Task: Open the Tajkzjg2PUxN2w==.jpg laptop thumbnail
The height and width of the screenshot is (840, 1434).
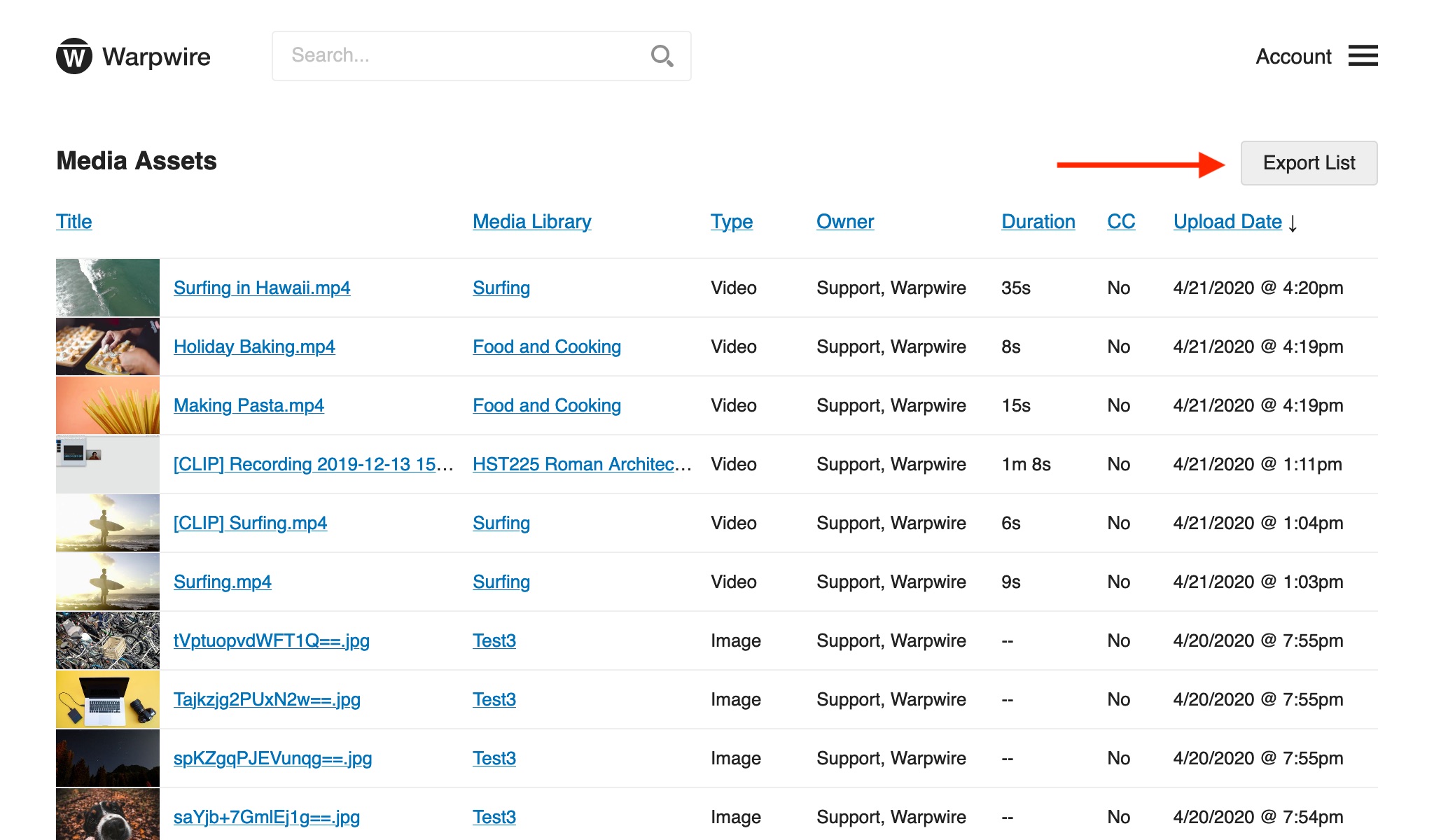Action: [x=108, y=699]
